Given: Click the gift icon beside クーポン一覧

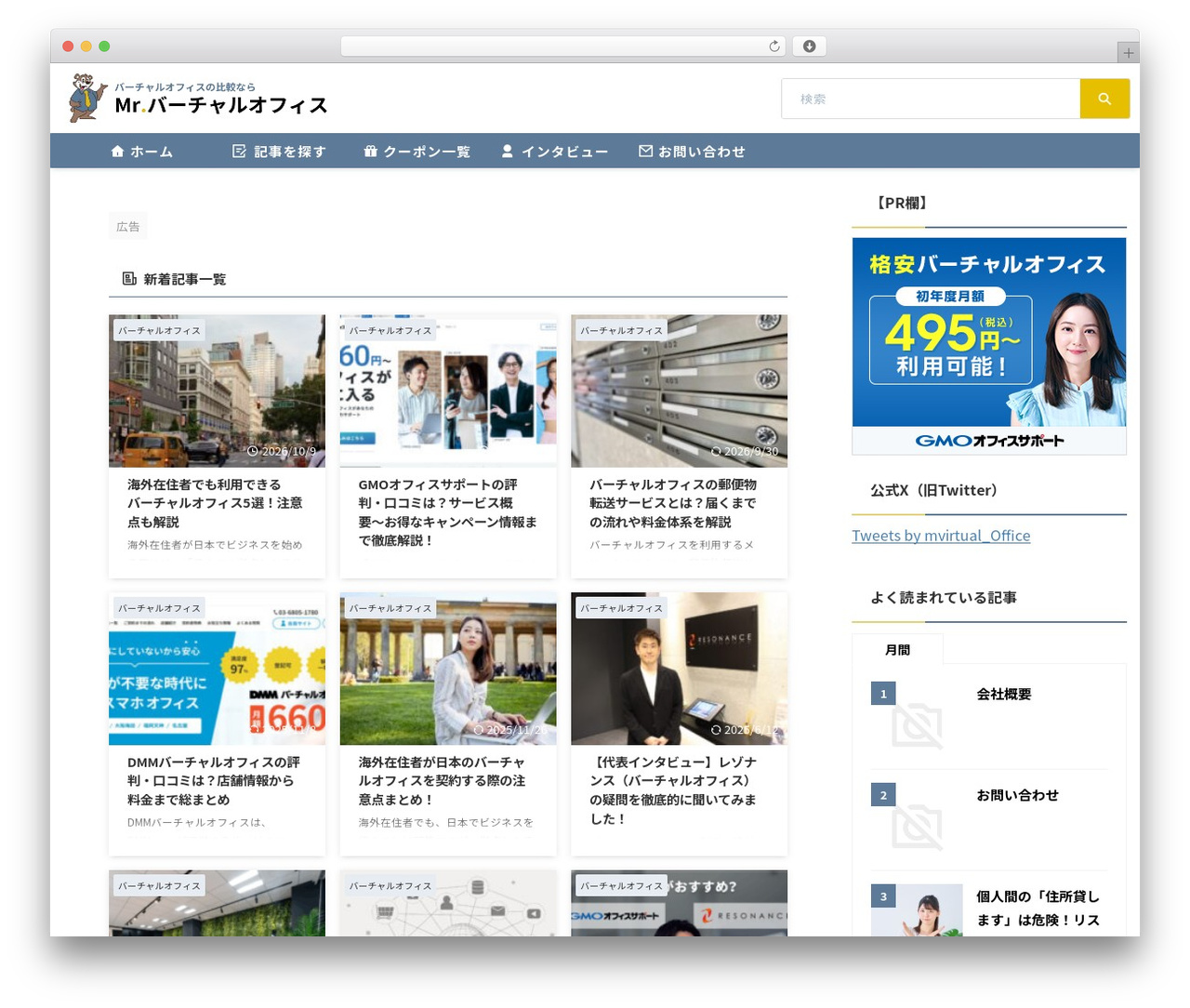Looking at the screenshot, I should [x=370, y=151].
